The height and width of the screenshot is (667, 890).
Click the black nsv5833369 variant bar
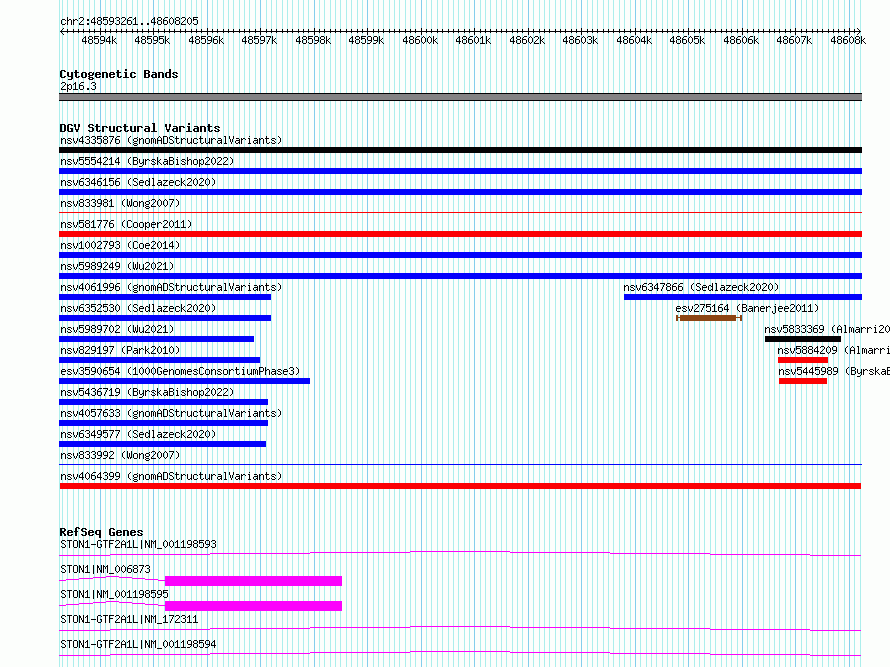click(803, 339)
